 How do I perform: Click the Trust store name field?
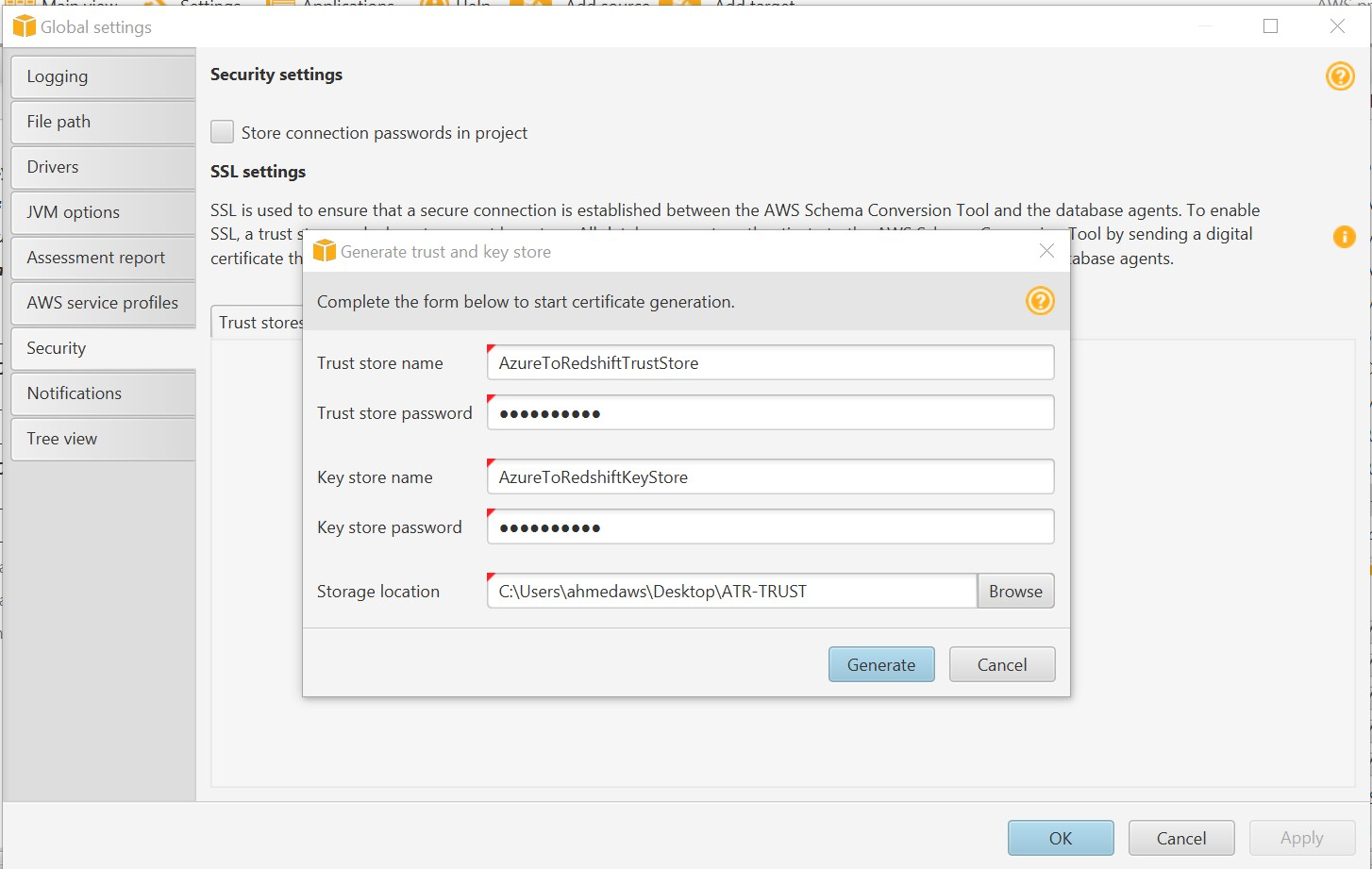770,363
